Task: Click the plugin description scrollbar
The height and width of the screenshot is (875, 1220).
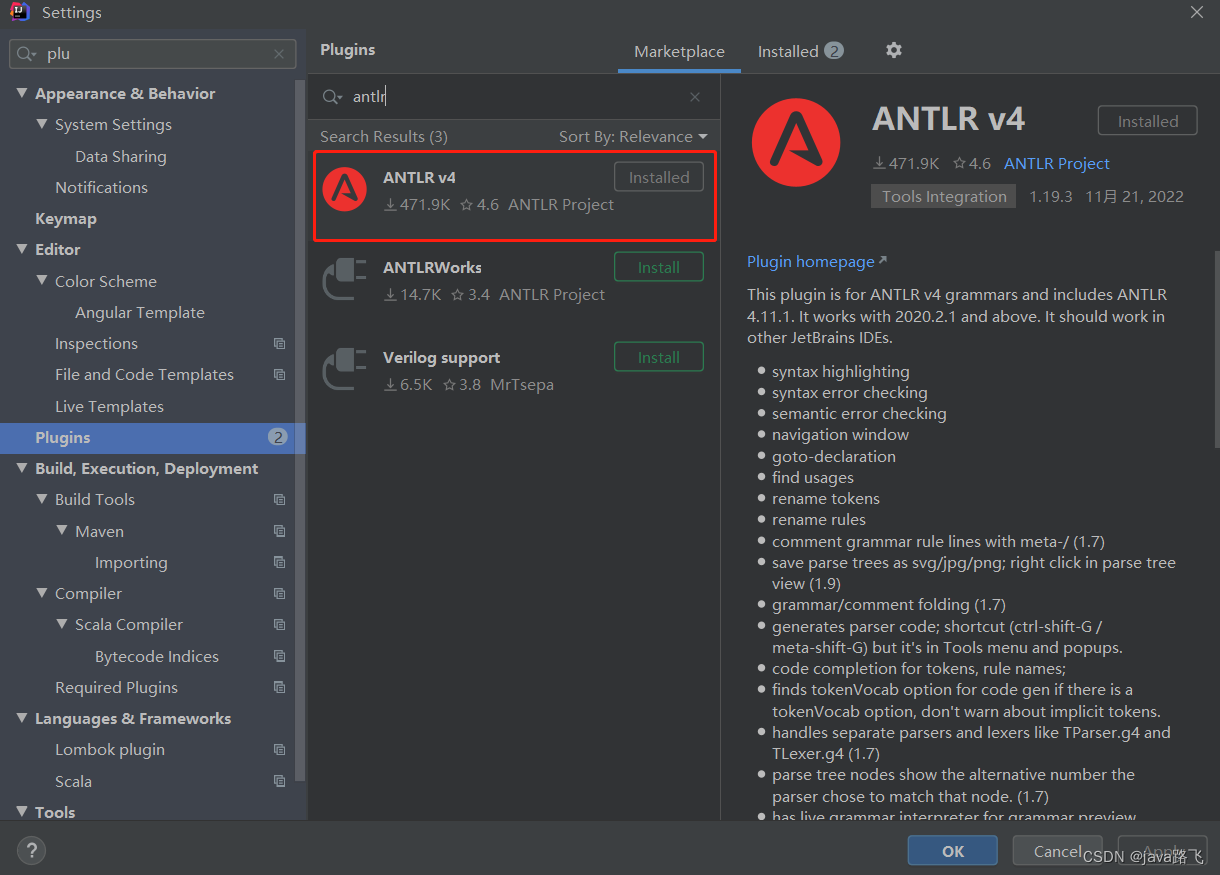Action: (1215, 348)
